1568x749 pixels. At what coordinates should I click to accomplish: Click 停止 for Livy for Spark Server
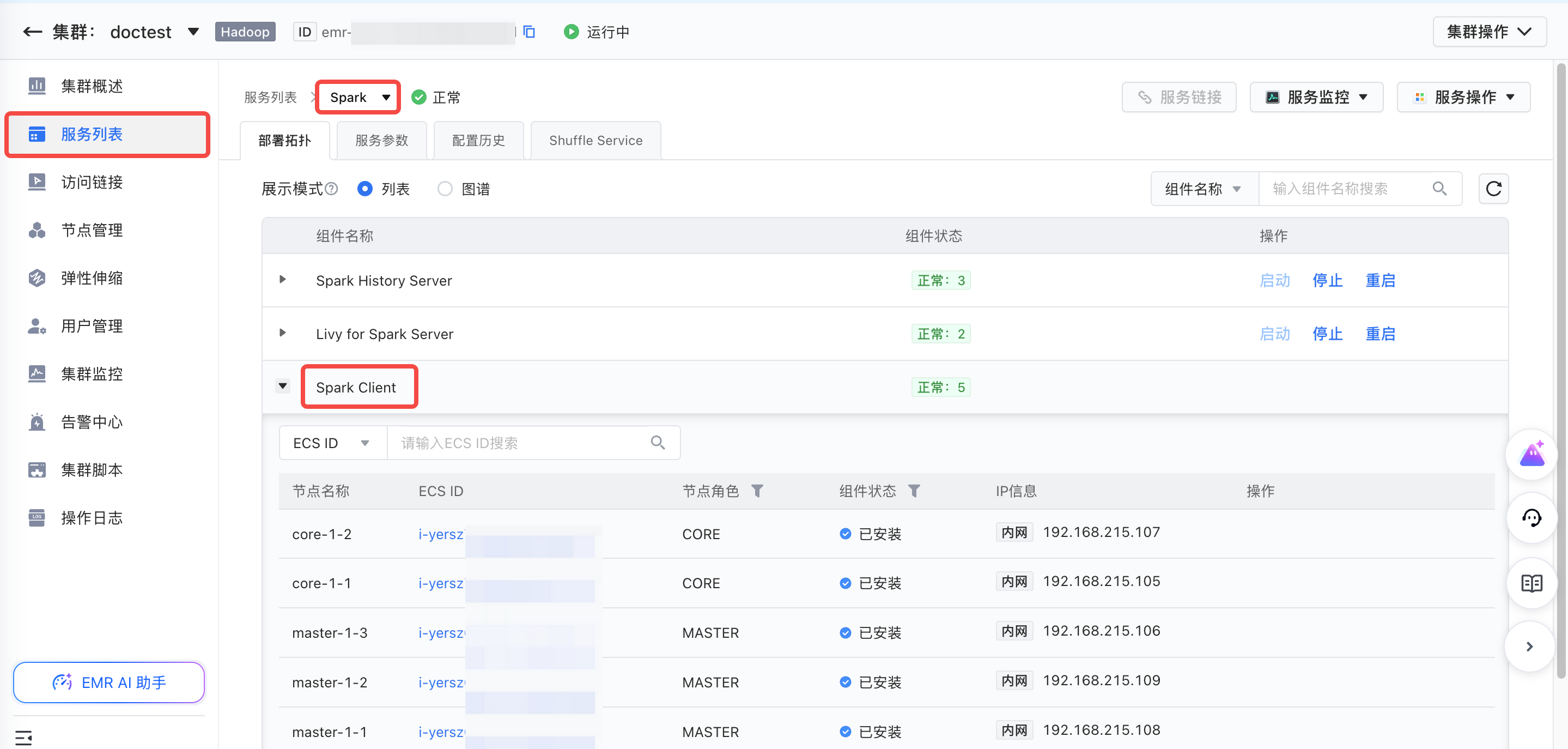(x=1328, y=334)
